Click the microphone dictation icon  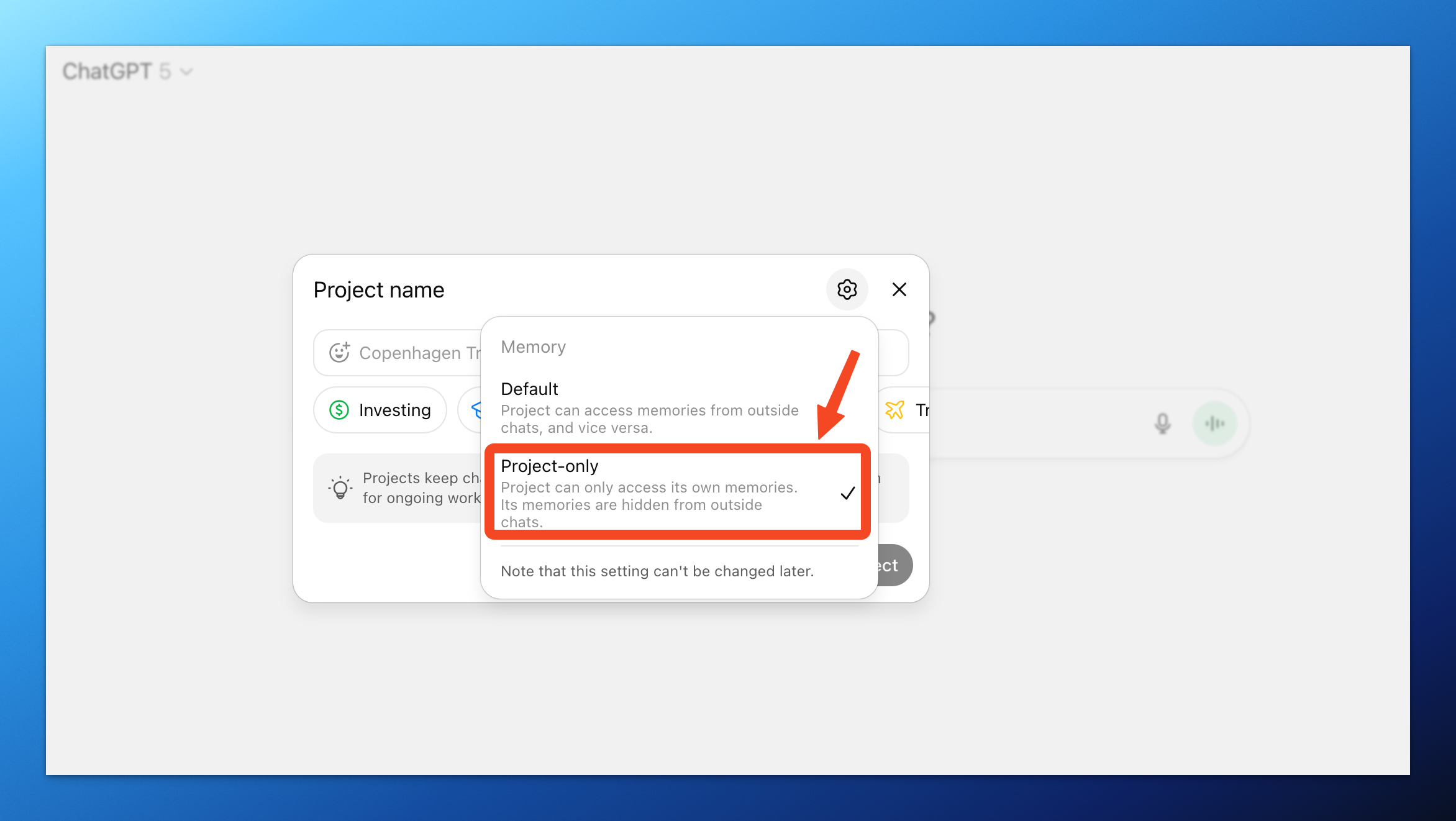(1162, 424)
